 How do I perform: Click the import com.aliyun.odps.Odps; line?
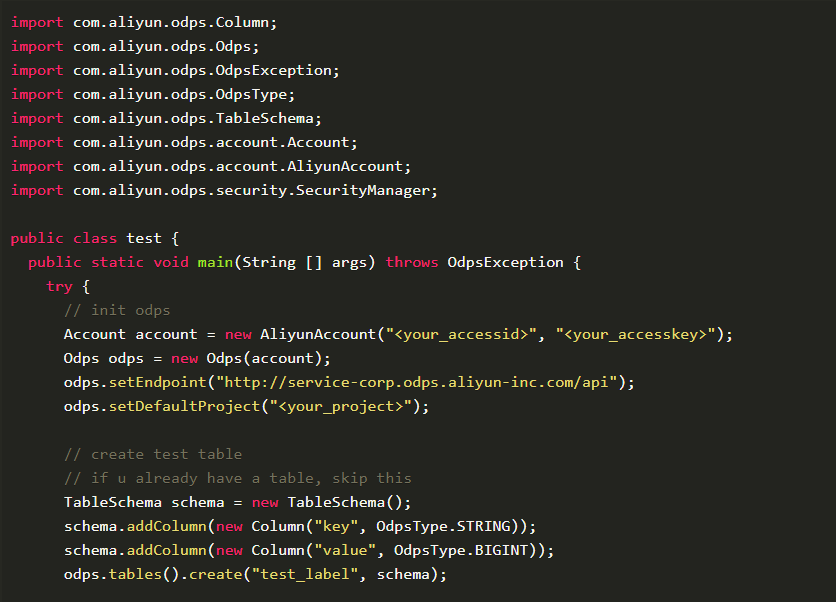[135, 46]
